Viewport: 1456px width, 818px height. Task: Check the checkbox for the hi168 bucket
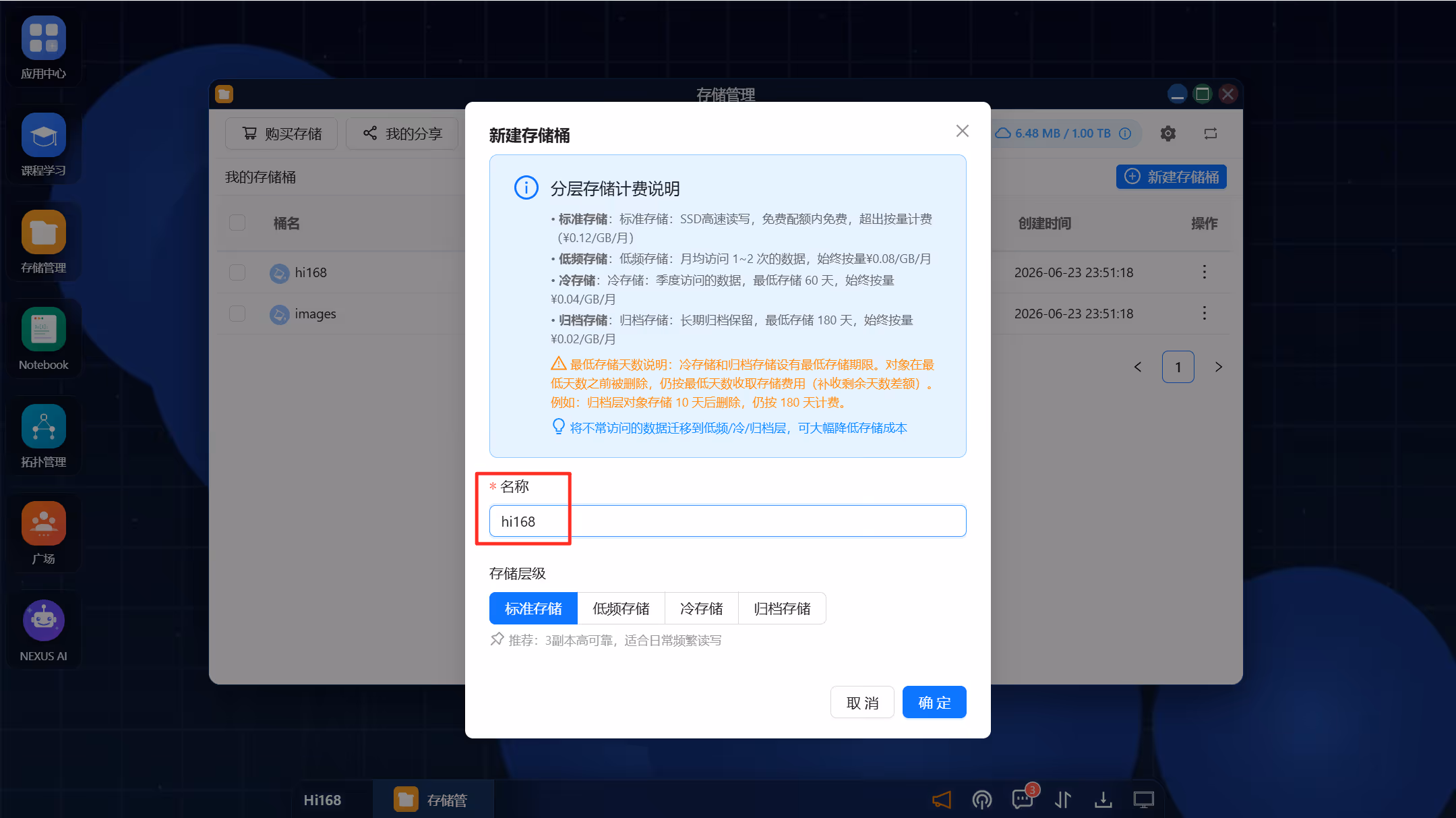click(237, 272)
